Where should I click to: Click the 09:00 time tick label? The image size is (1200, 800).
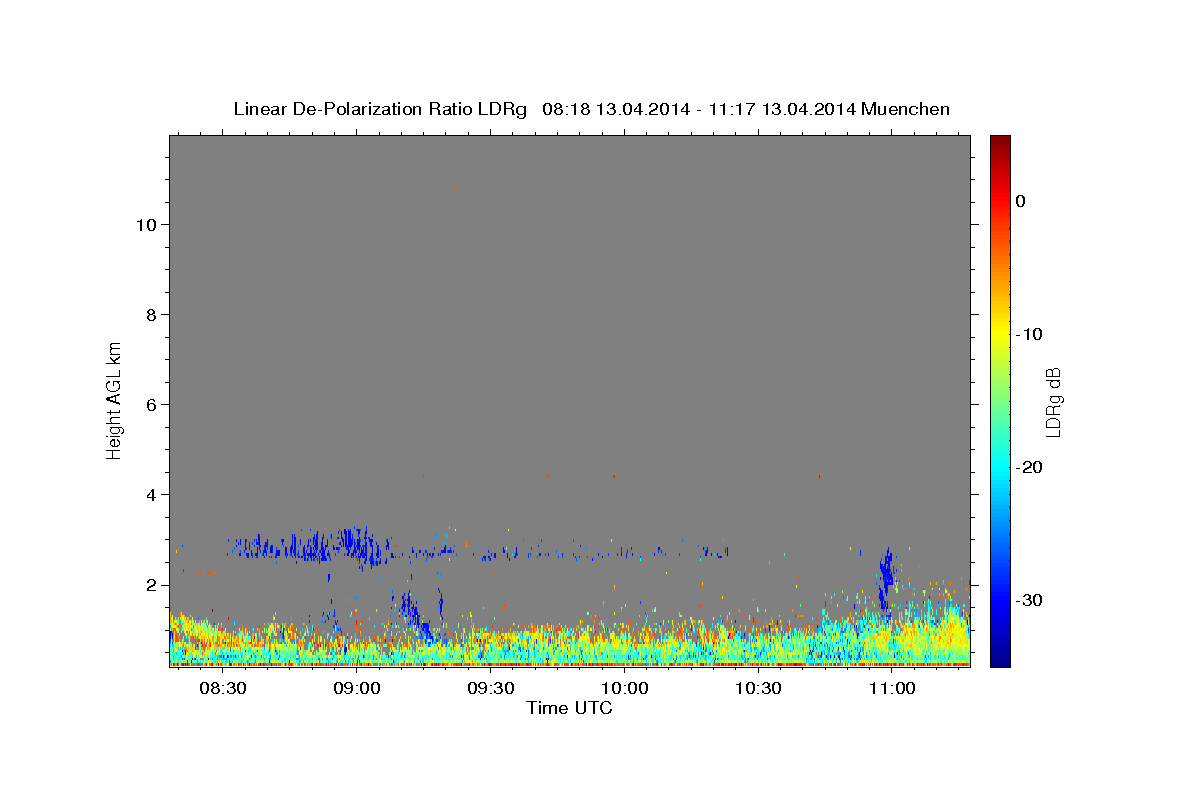point(357,689)
